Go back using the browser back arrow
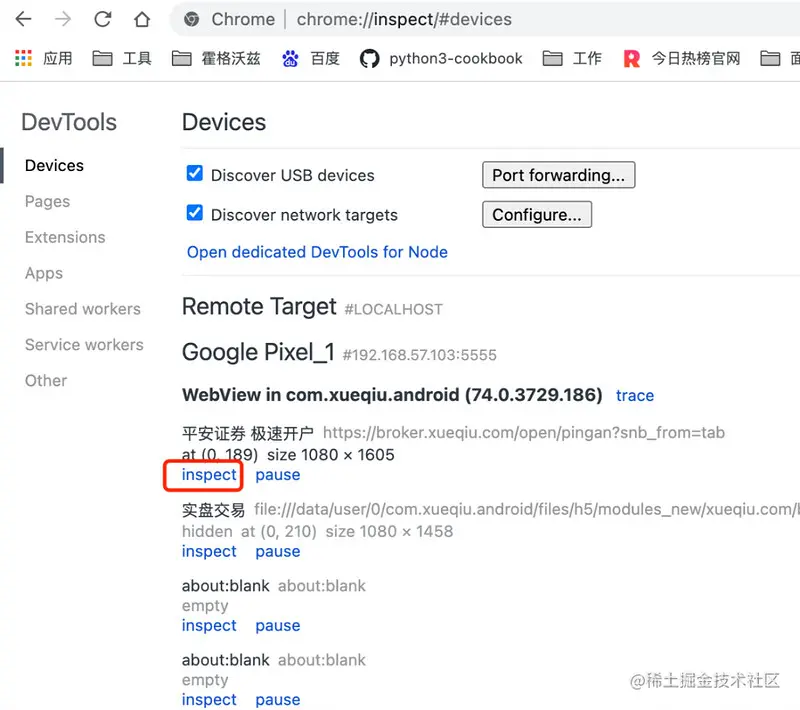This screenshot has width=800, height=710. coord(23,19)
